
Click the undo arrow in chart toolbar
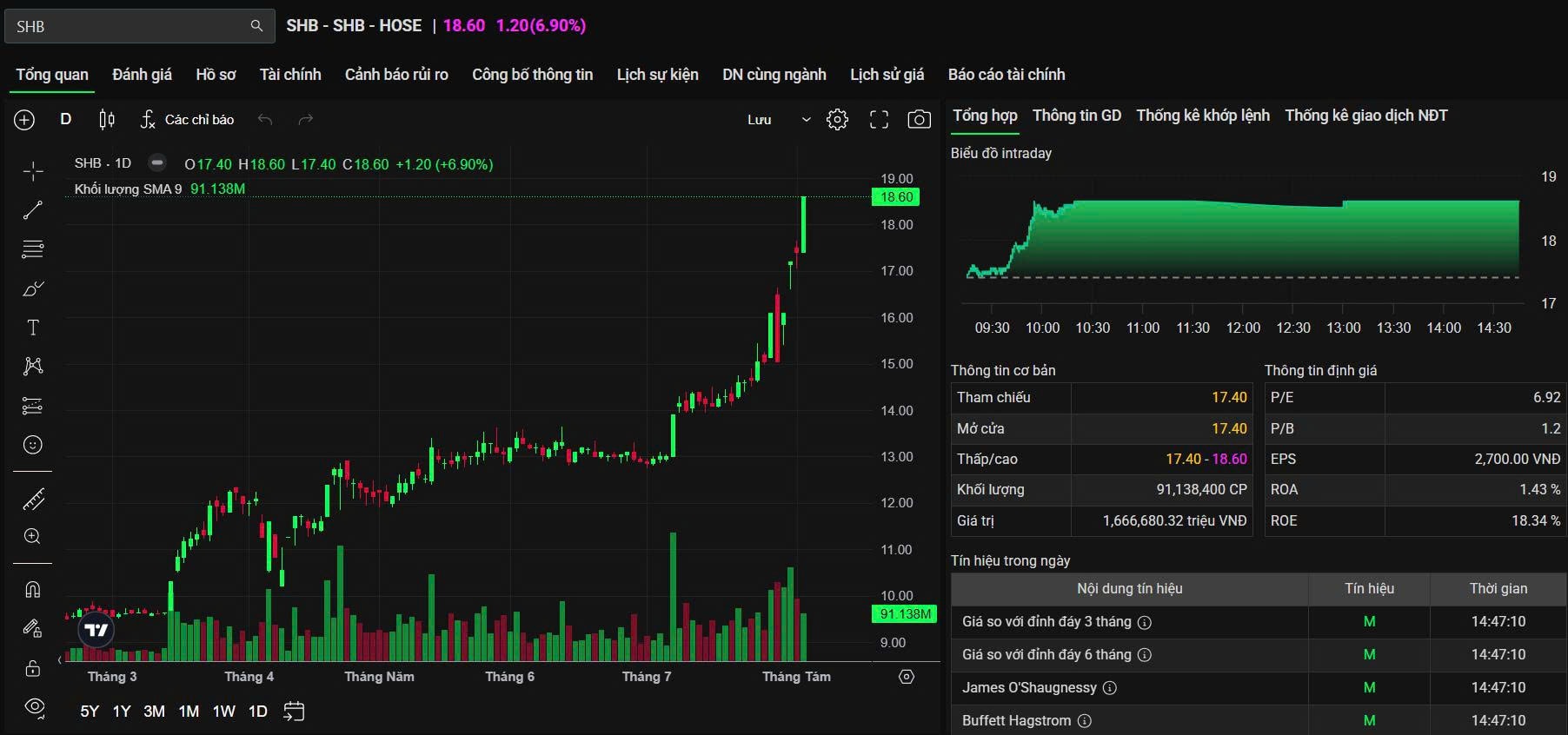265,120
